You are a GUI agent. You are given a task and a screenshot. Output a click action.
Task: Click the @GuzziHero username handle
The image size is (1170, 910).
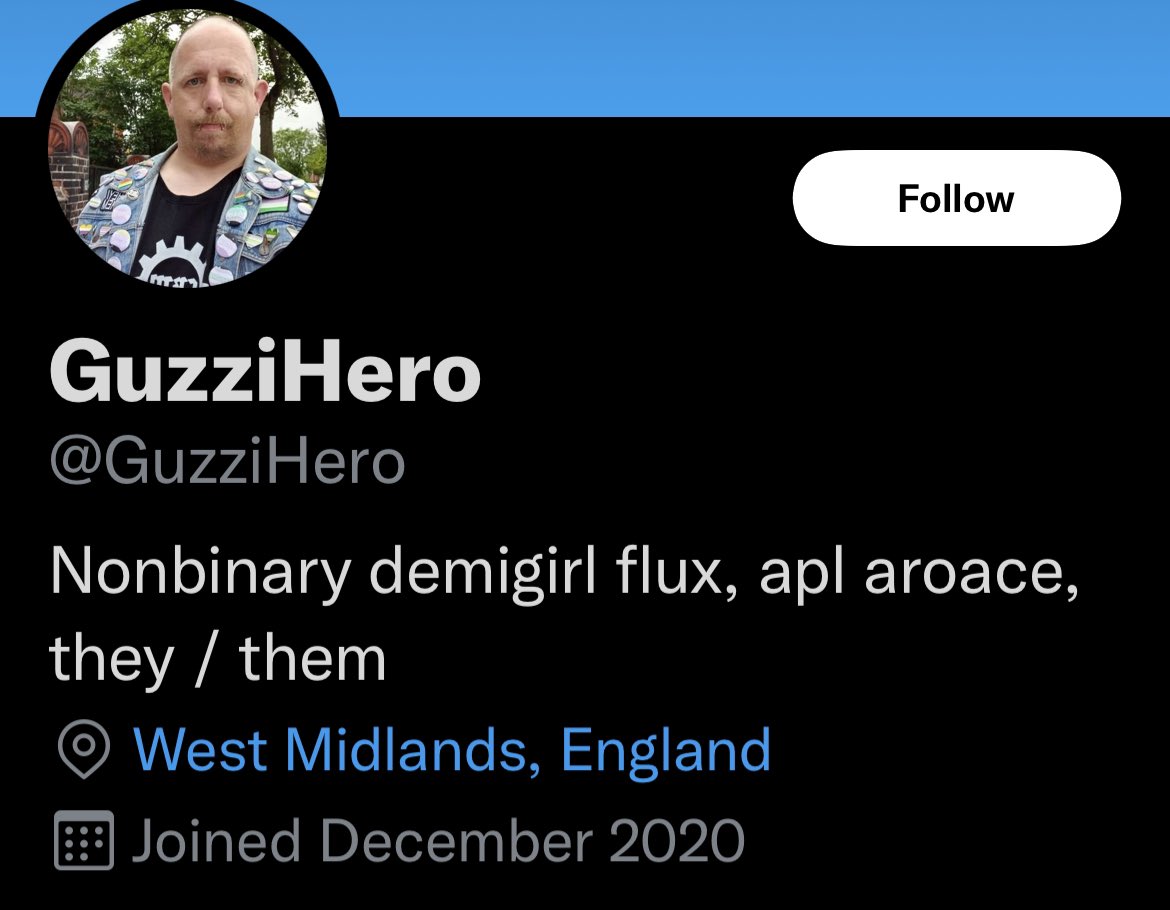(228, 462)
